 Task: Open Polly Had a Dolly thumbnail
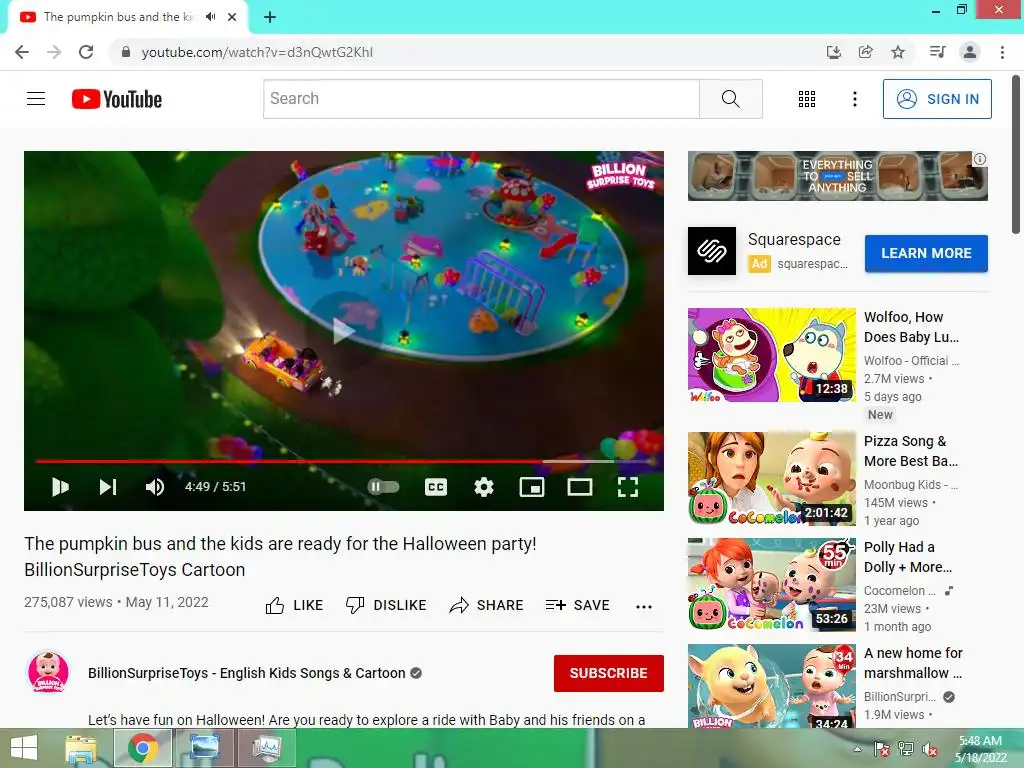(771, 585)
